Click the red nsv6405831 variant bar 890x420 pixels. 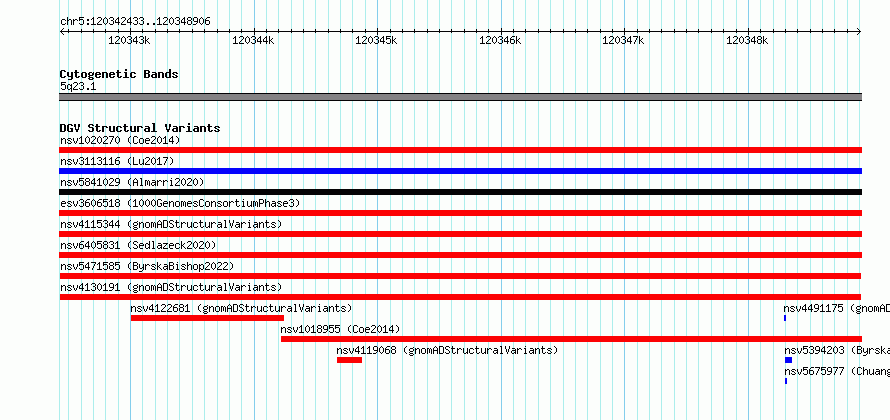[x=460, y=255]
